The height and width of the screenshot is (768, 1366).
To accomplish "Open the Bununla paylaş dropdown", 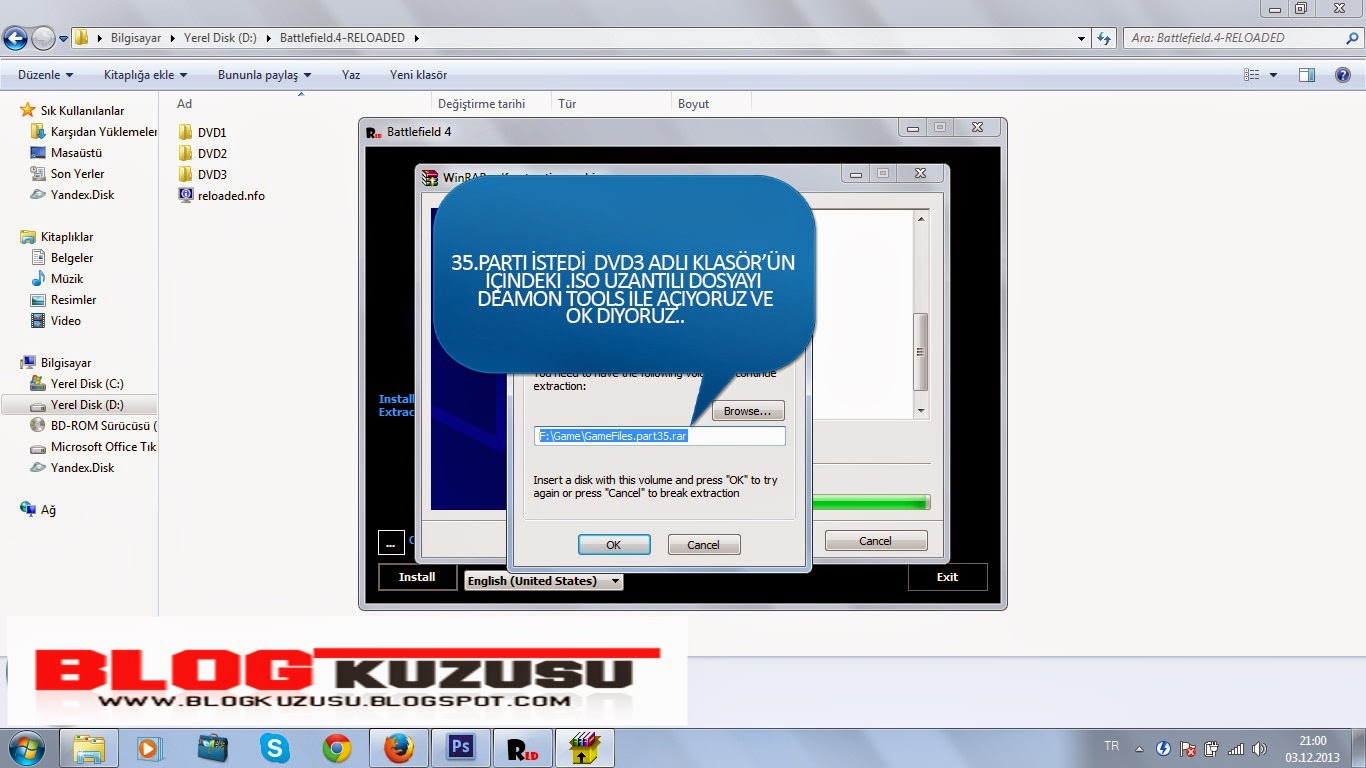I will [x=264, y=75].
